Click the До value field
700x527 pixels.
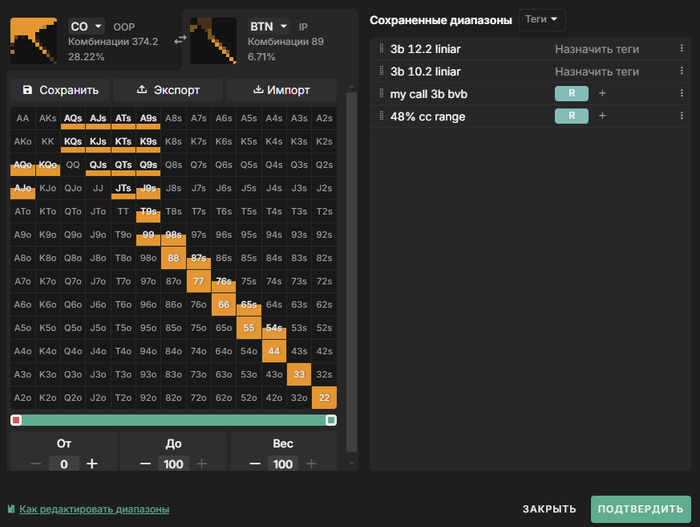click(x=173, y=464)
